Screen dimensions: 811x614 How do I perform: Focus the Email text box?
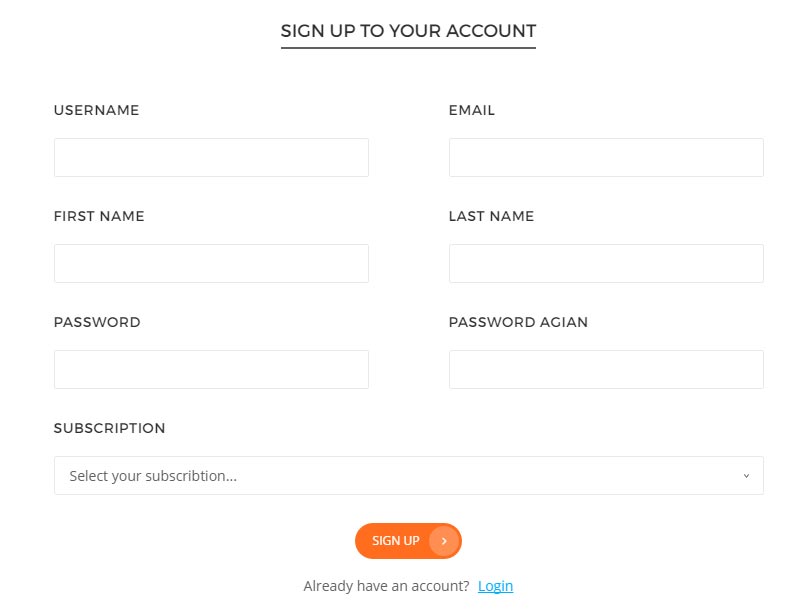pyautogui.click(x=606, y=158)
